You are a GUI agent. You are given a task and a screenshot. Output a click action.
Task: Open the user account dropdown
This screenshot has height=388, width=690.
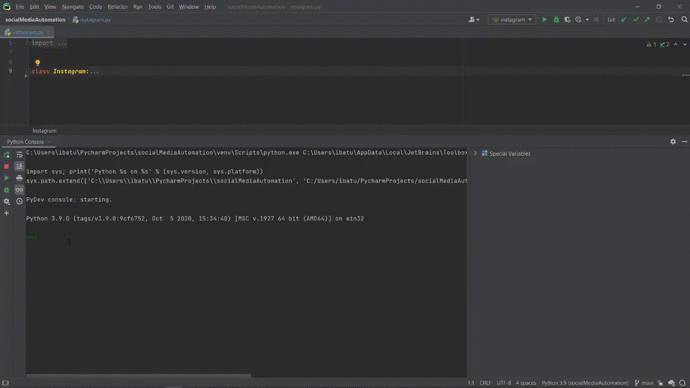[x=474, y=19]
